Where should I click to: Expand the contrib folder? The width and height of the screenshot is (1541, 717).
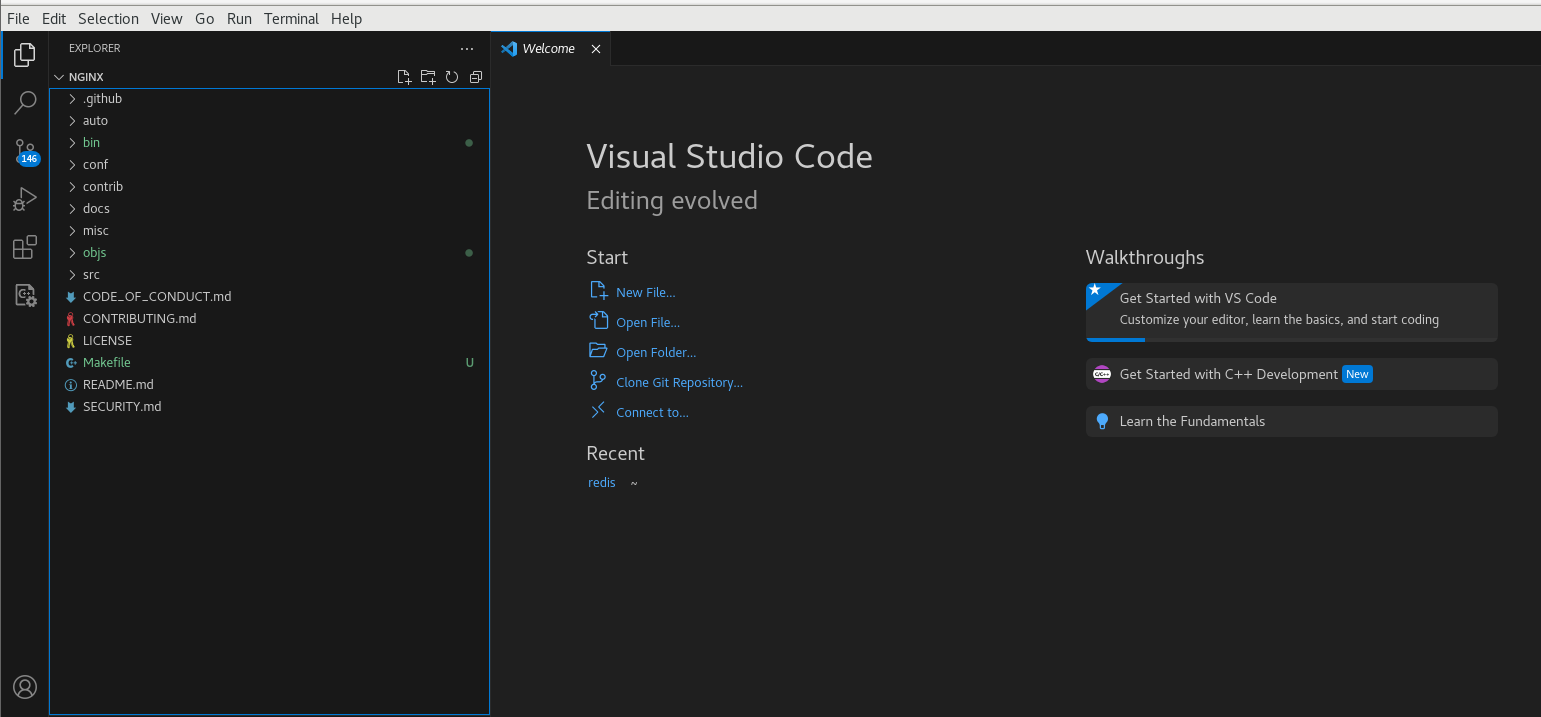[x=72, y=187]
